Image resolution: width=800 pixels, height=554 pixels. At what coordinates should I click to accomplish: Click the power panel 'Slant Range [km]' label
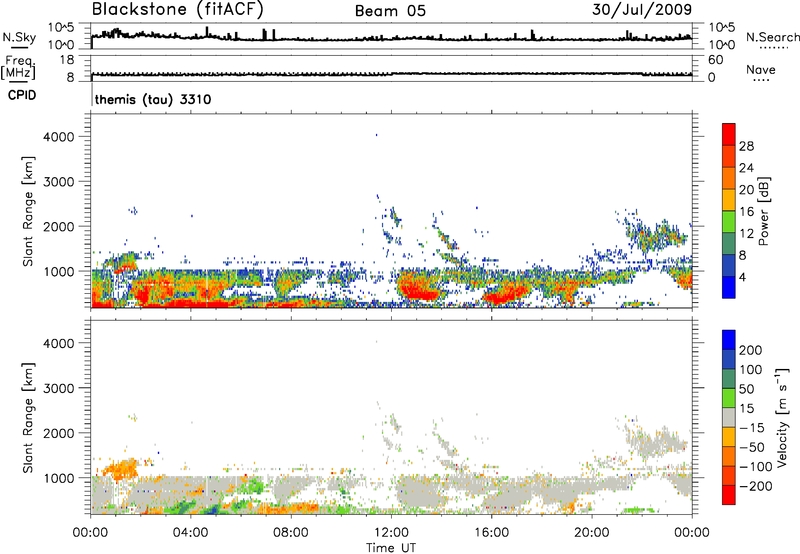point(28,211)
